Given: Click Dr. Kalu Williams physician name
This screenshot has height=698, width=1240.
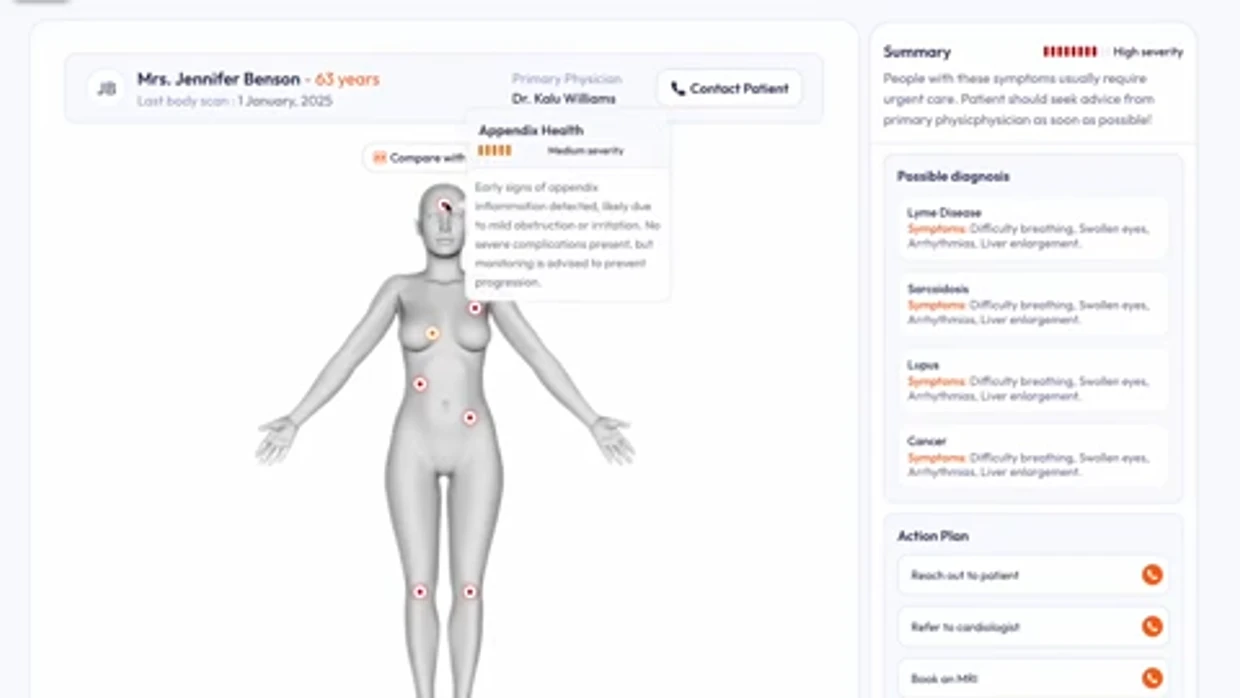Looking at the screenshot, I should pyautogui.click(x=564, y=99).
